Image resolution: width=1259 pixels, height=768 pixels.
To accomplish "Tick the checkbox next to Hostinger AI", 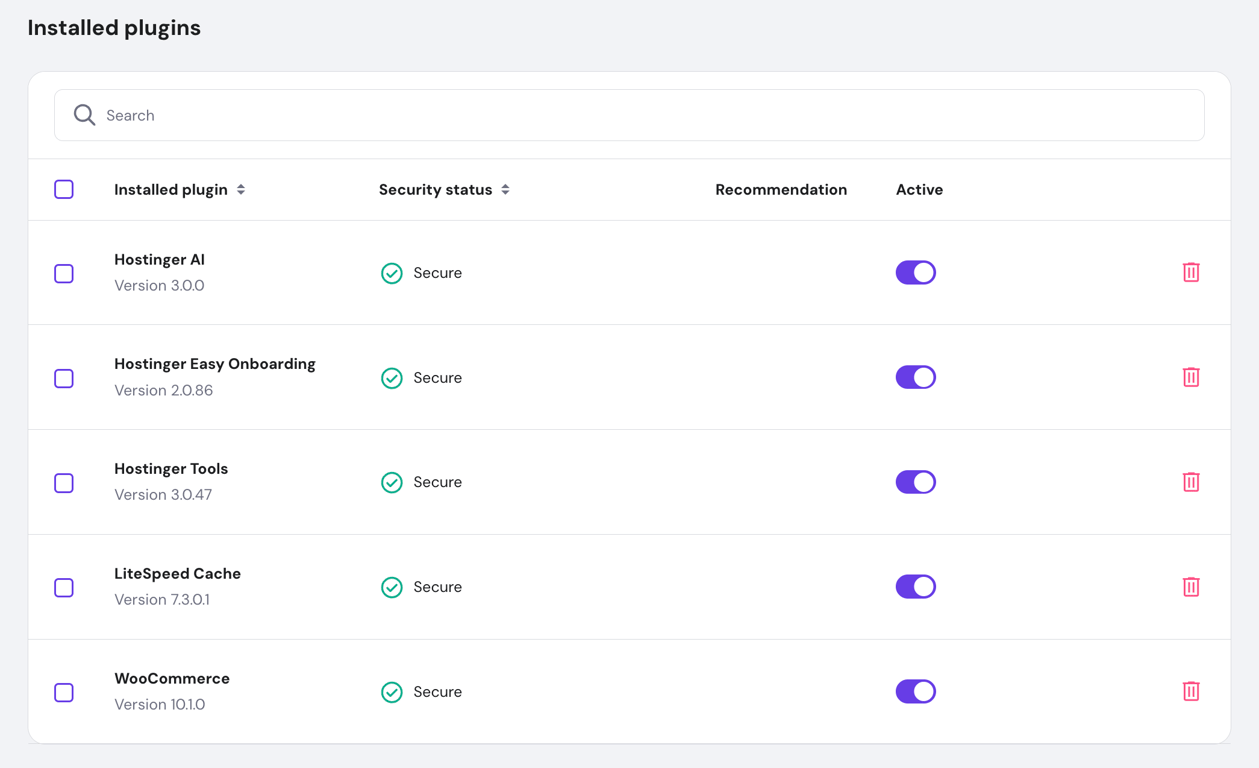I will (63, 273).
